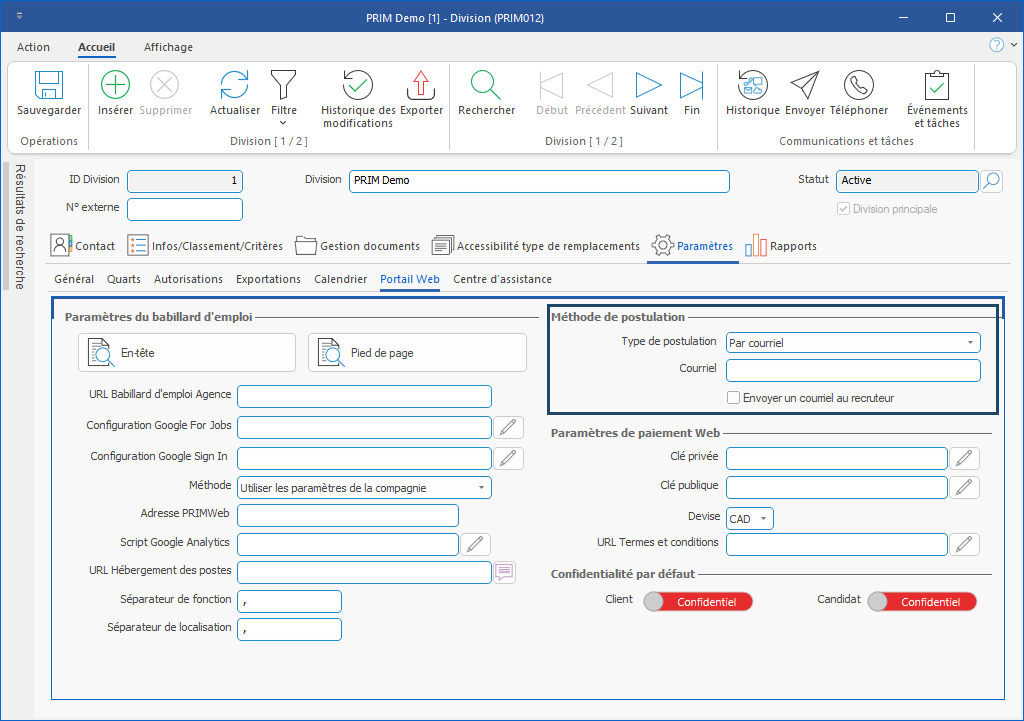Refresh using the Actualiser icon
This screenshot has width=1024, height=721.
coord(234,87)
